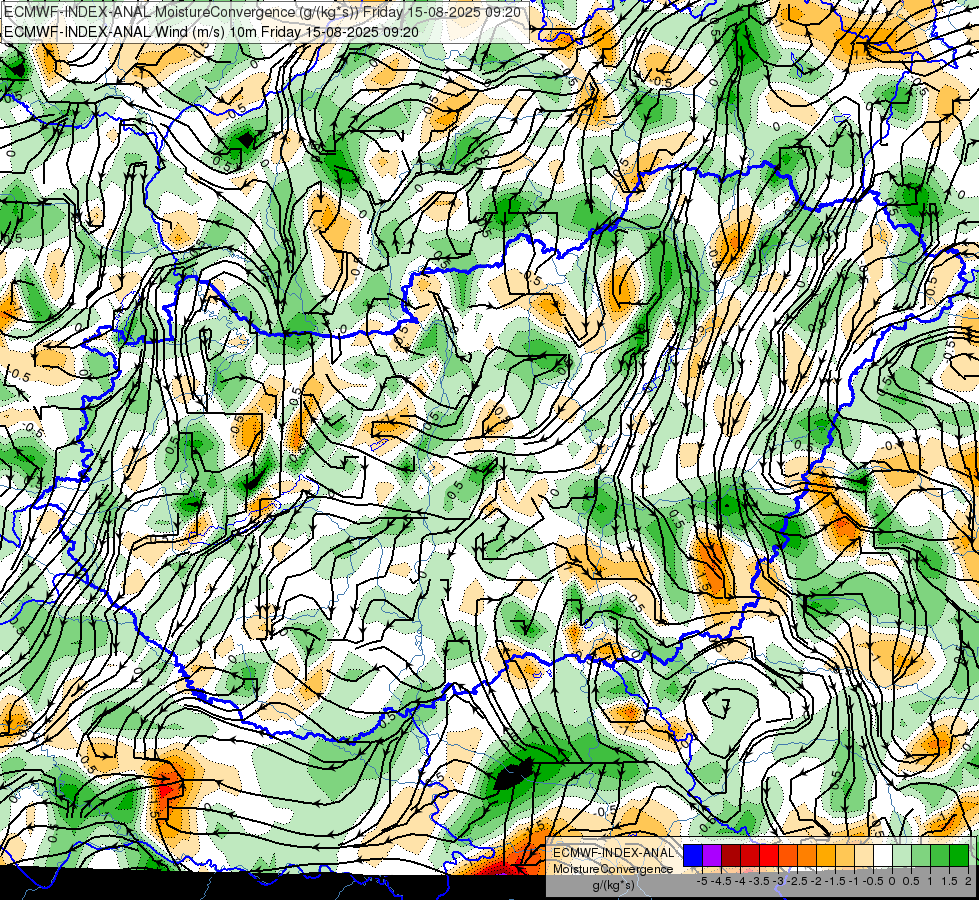Choose the orange swatch between -2.5 and -2
This screenshot has height=900, width=979.
(x=807, y=856)
